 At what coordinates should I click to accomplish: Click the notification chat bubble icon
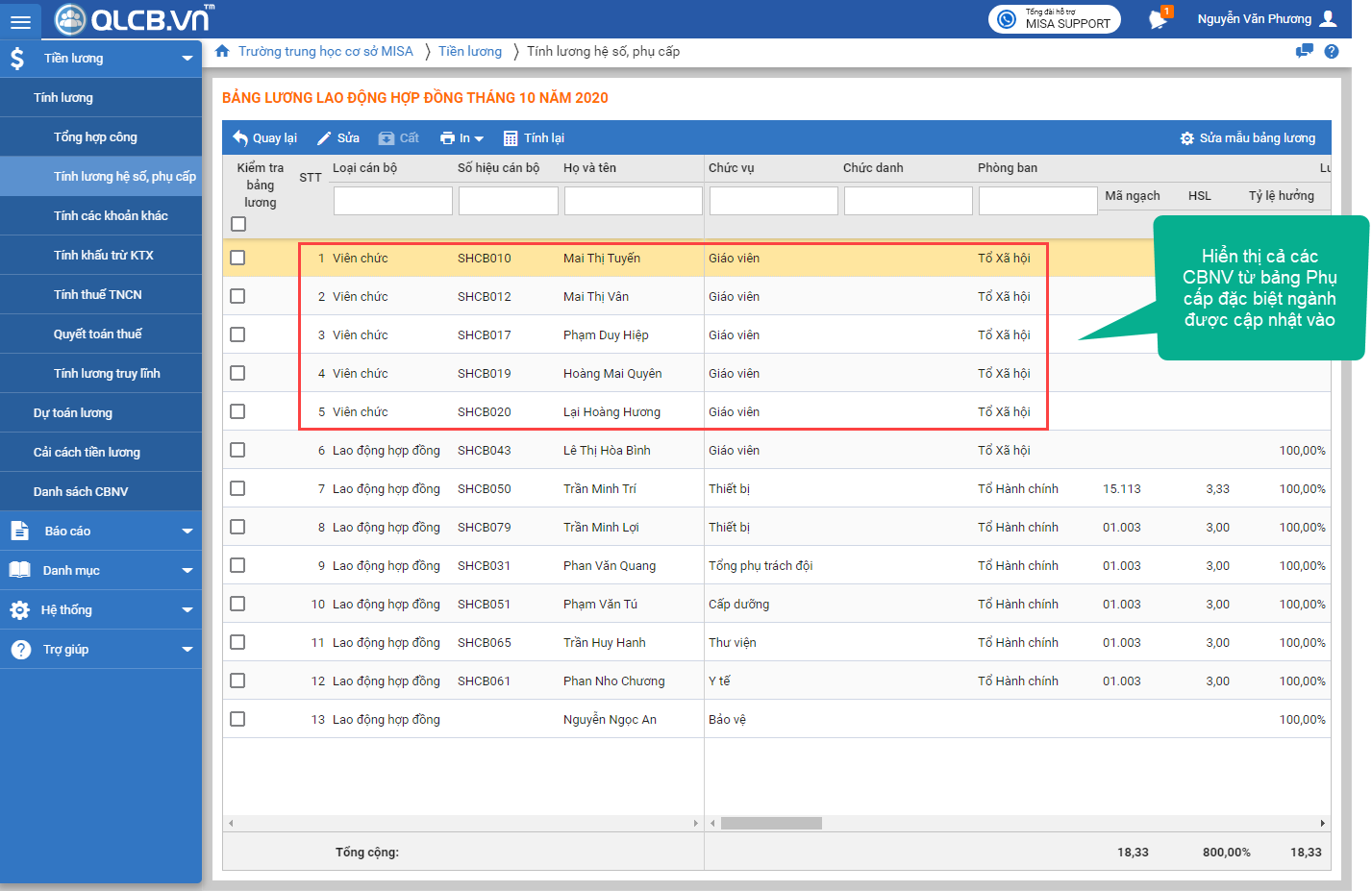[1159, 19]
